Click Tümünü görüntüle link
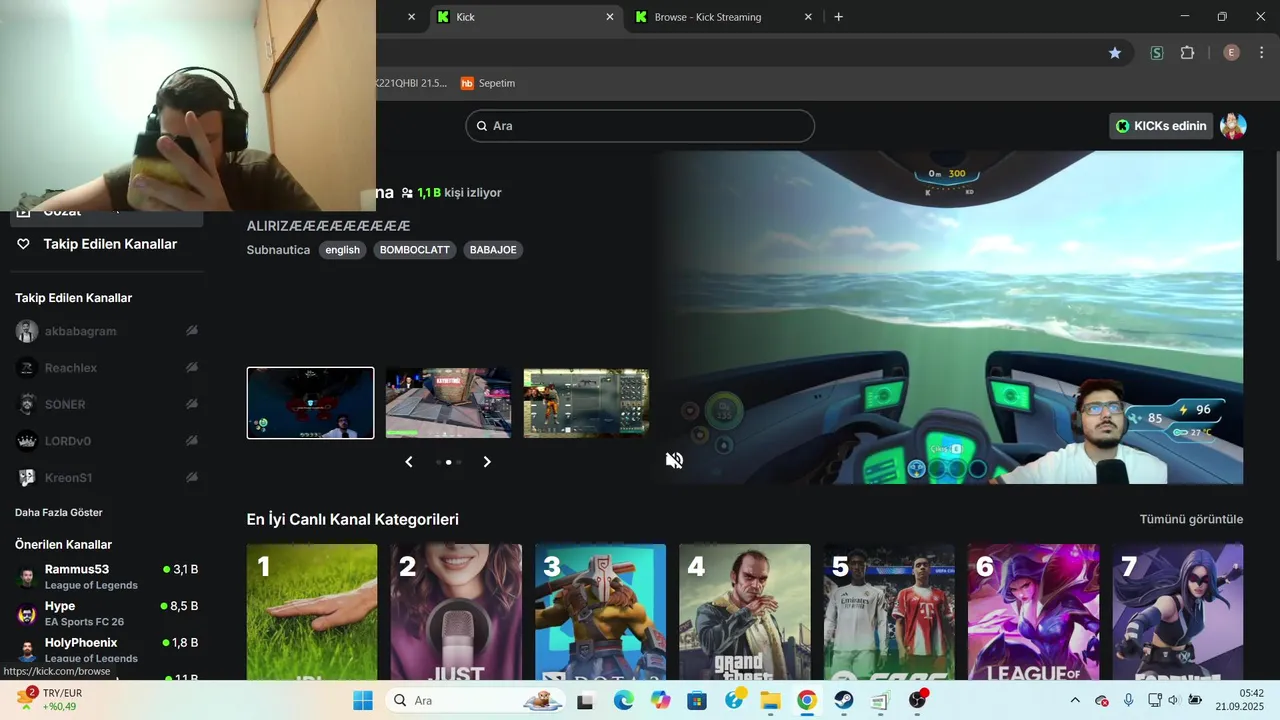1280x720 pixels. pos(1191,519)
